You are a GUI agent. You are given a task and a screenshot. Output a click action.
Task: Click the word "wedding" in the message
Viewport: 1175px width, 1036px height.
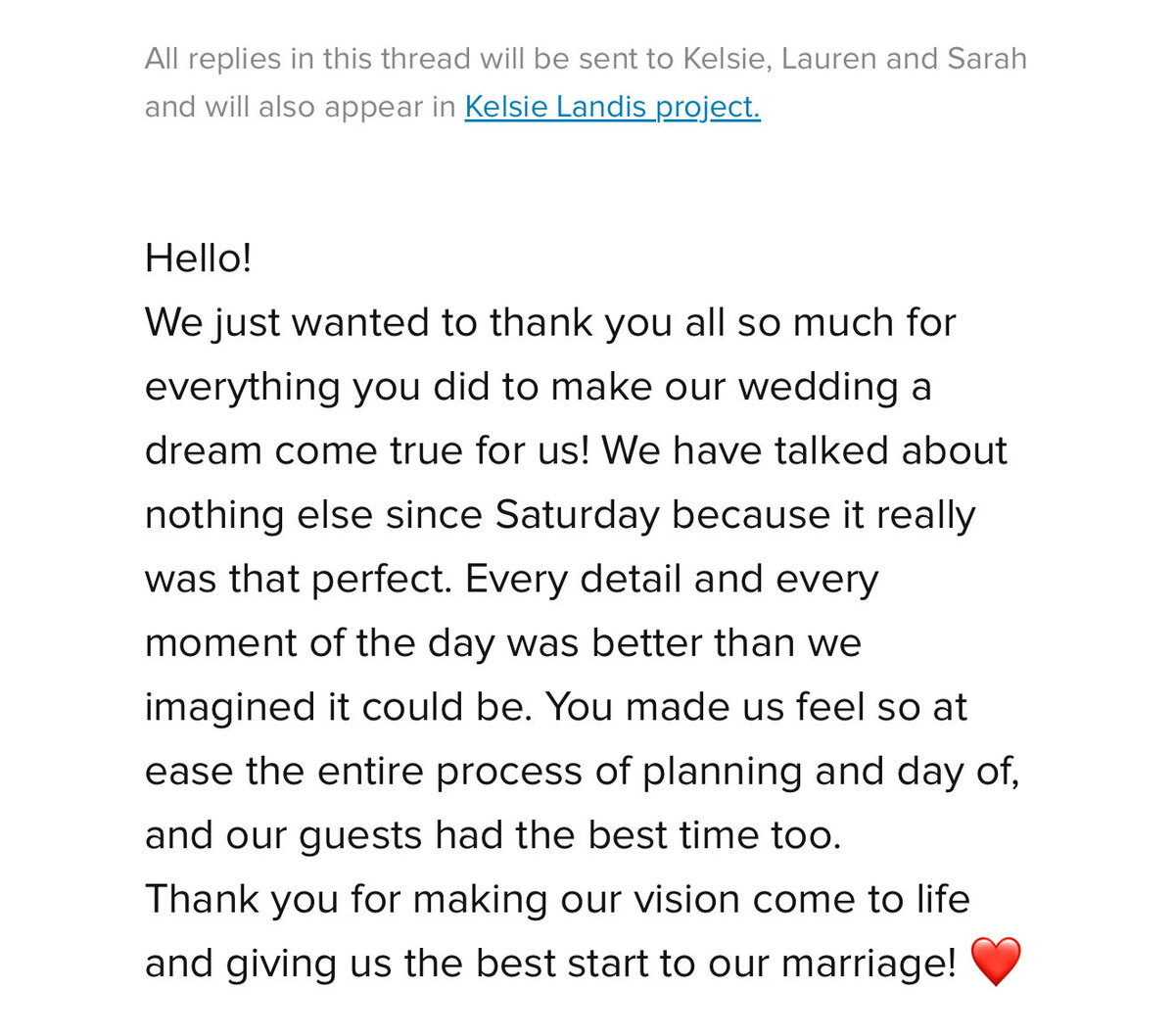point(819,387)
